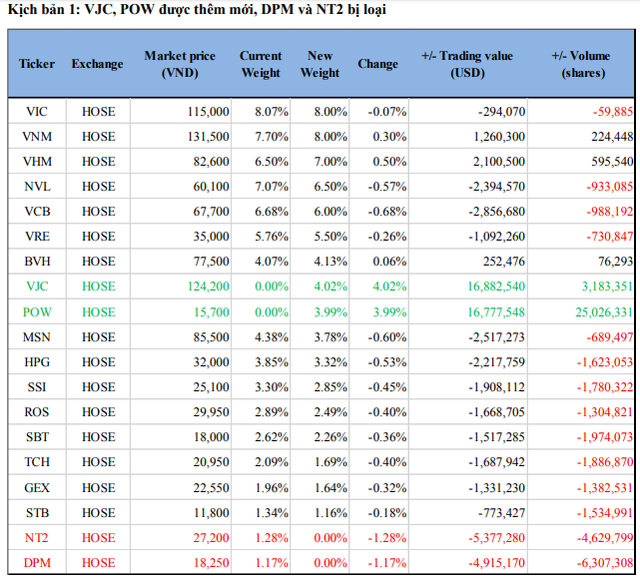Click POW new weight 3.99% in New Weight column
Screen dimensions: 640x581
click(331, 312)
